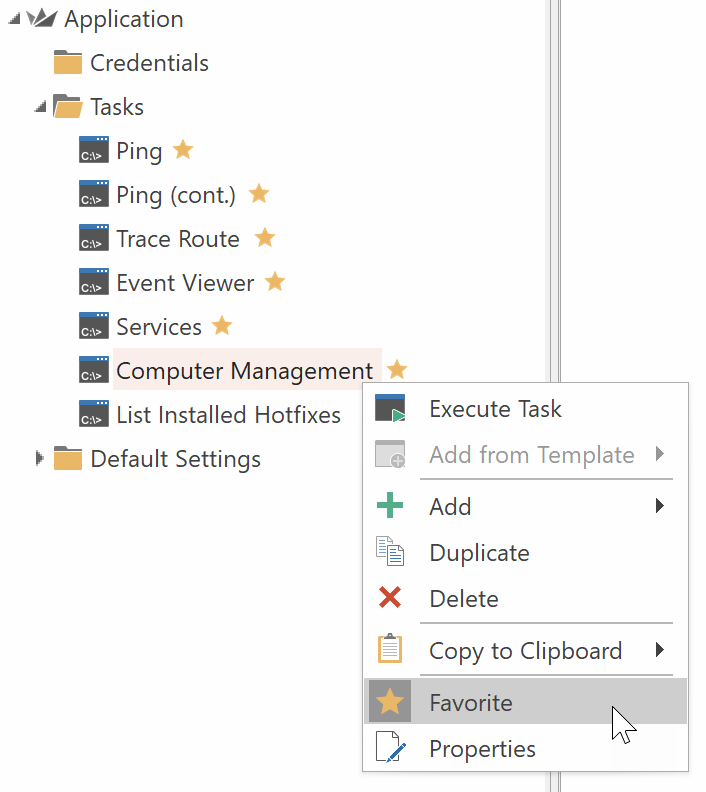The image size is (706, 792).
Task: Collapse the Tasks folder arrow
Action: (40, 107)
